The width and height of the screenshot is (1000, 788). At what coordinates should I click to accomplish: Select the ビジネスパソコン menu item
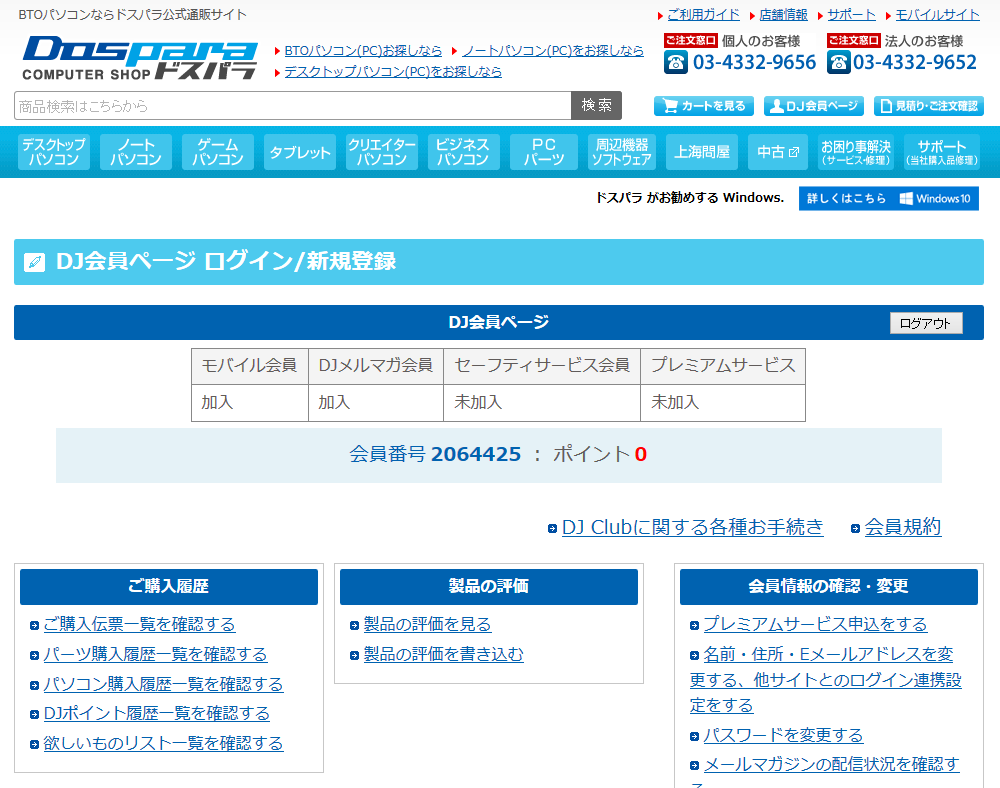click(x=463, y=152)
